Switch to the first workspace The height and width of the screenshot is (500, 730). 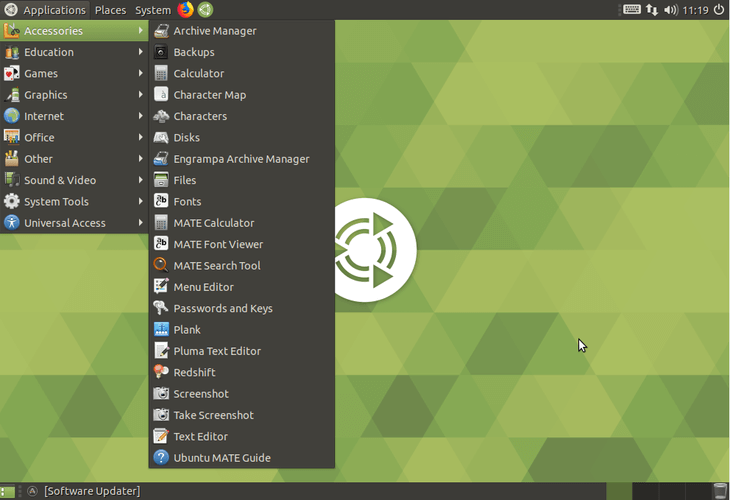coord(619,492)
